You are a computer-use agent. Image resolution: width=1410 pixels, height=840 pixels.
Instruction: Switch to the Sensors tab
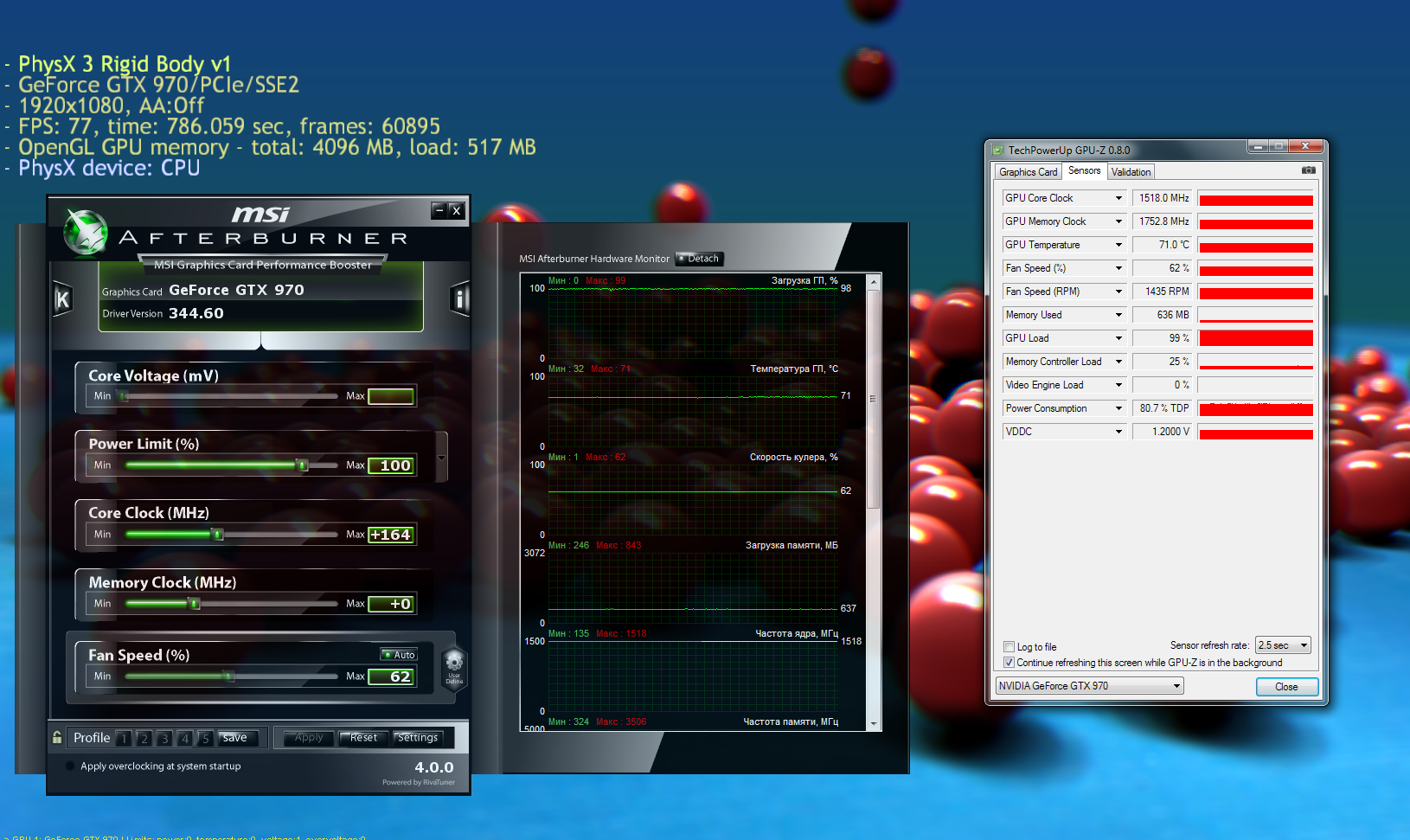[1084, 170]
